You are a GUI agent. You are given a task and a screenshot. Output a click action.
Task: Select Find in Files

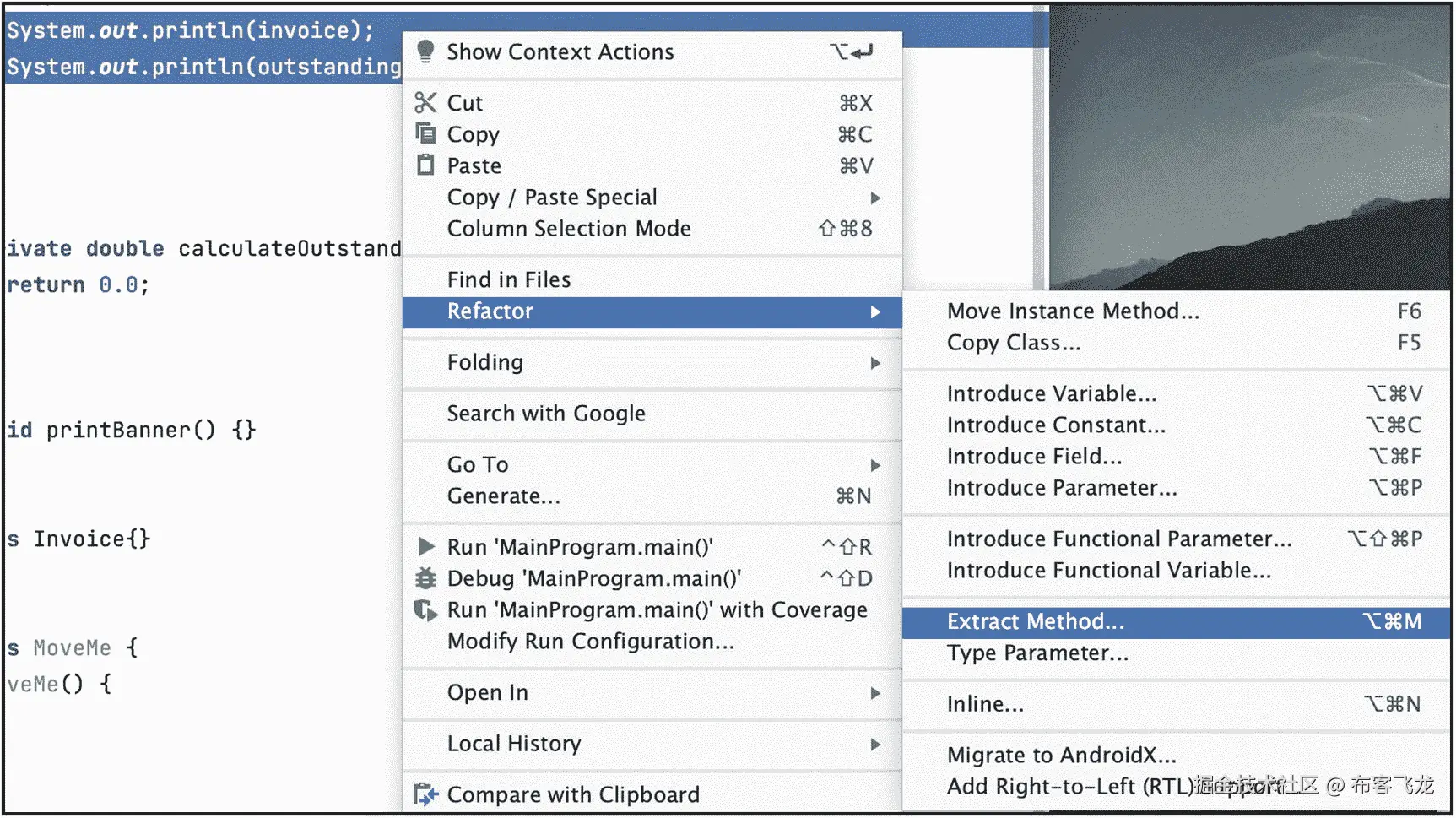point(509,280)
